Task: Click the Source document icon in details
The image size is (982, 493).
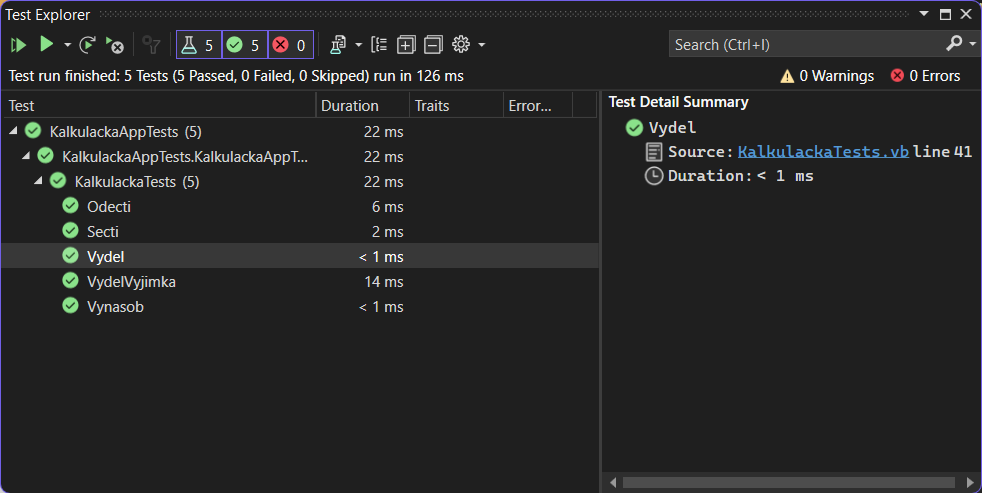Action: click(x=654, y=152)
